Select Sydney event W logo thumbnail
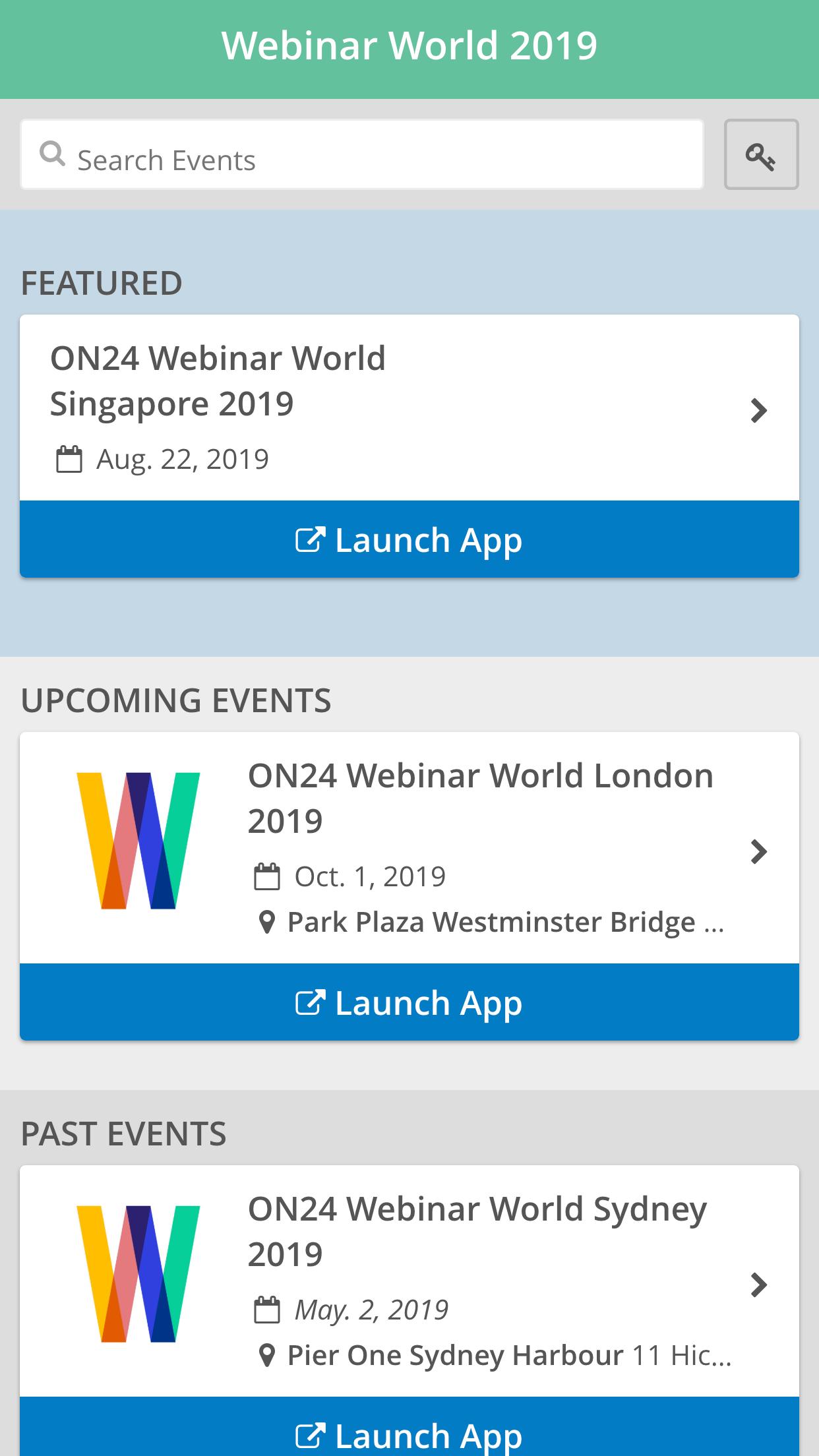Viewport: 819px width, 1456px height. (138, 1274)
